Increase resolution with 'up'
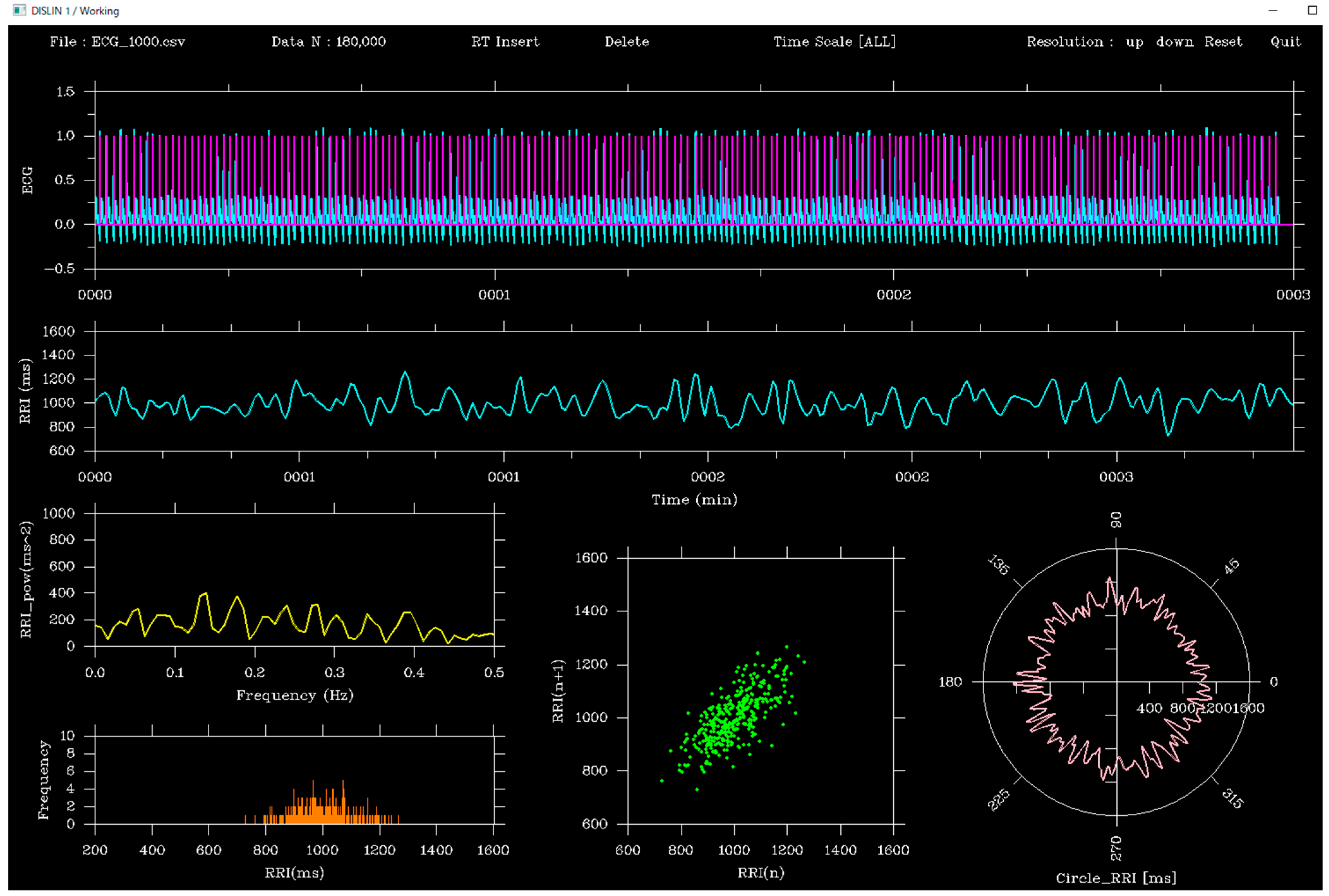 coord(1134,42)
